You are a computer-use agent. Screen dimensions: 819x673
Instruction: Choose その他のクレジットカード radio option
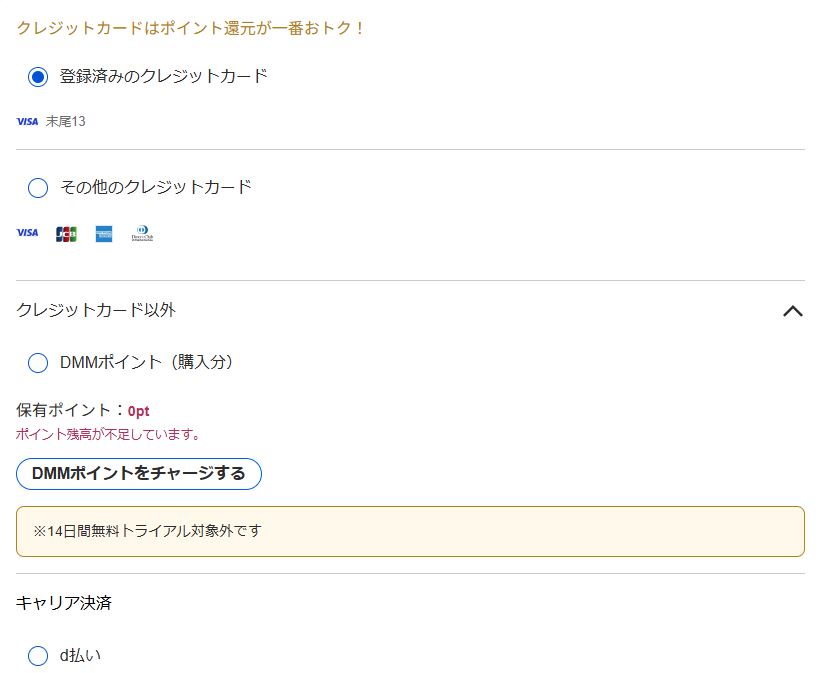[x=38, y=188]
